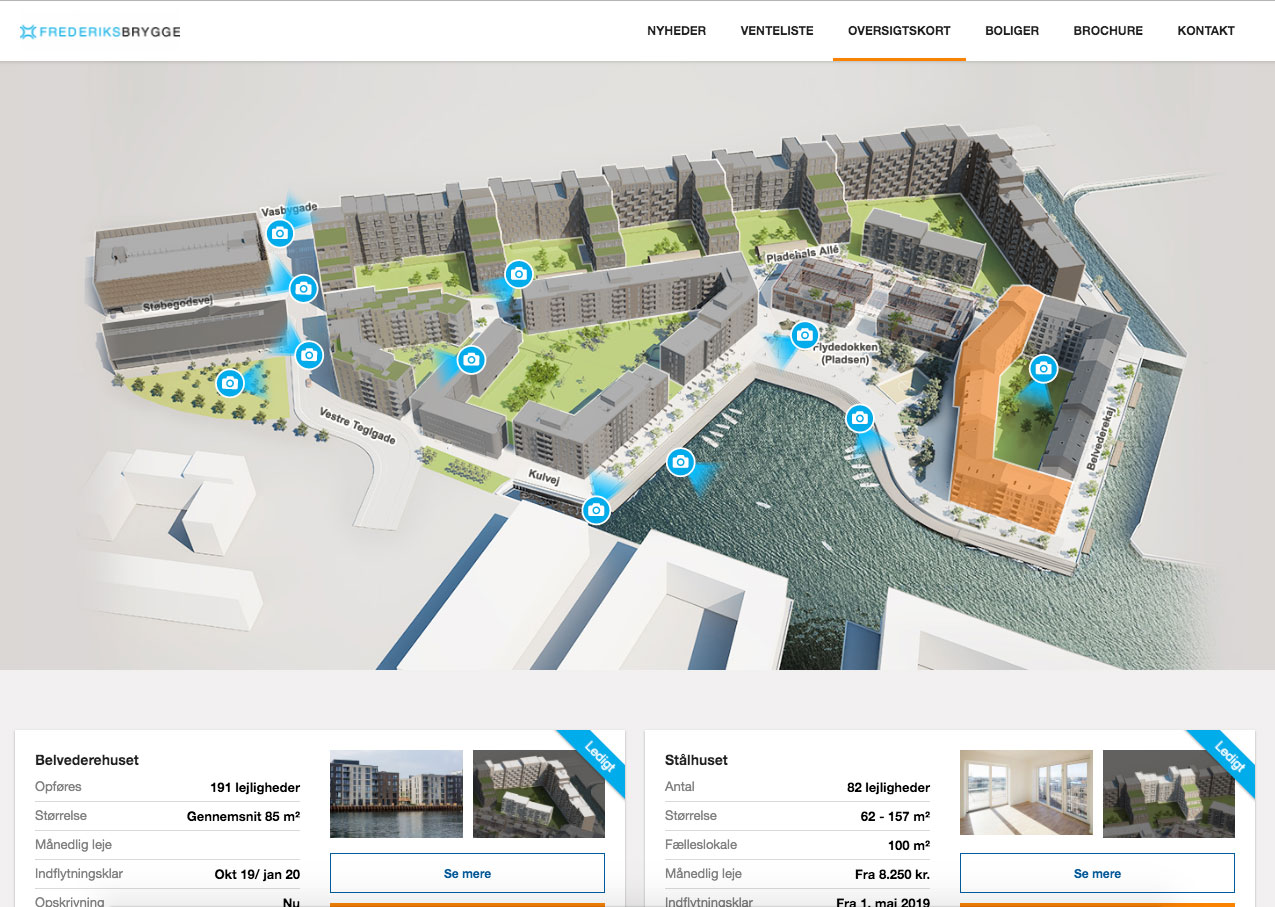Open camera marker in the tree park
The image size is (1275, 907).
[x=230, y=382]
